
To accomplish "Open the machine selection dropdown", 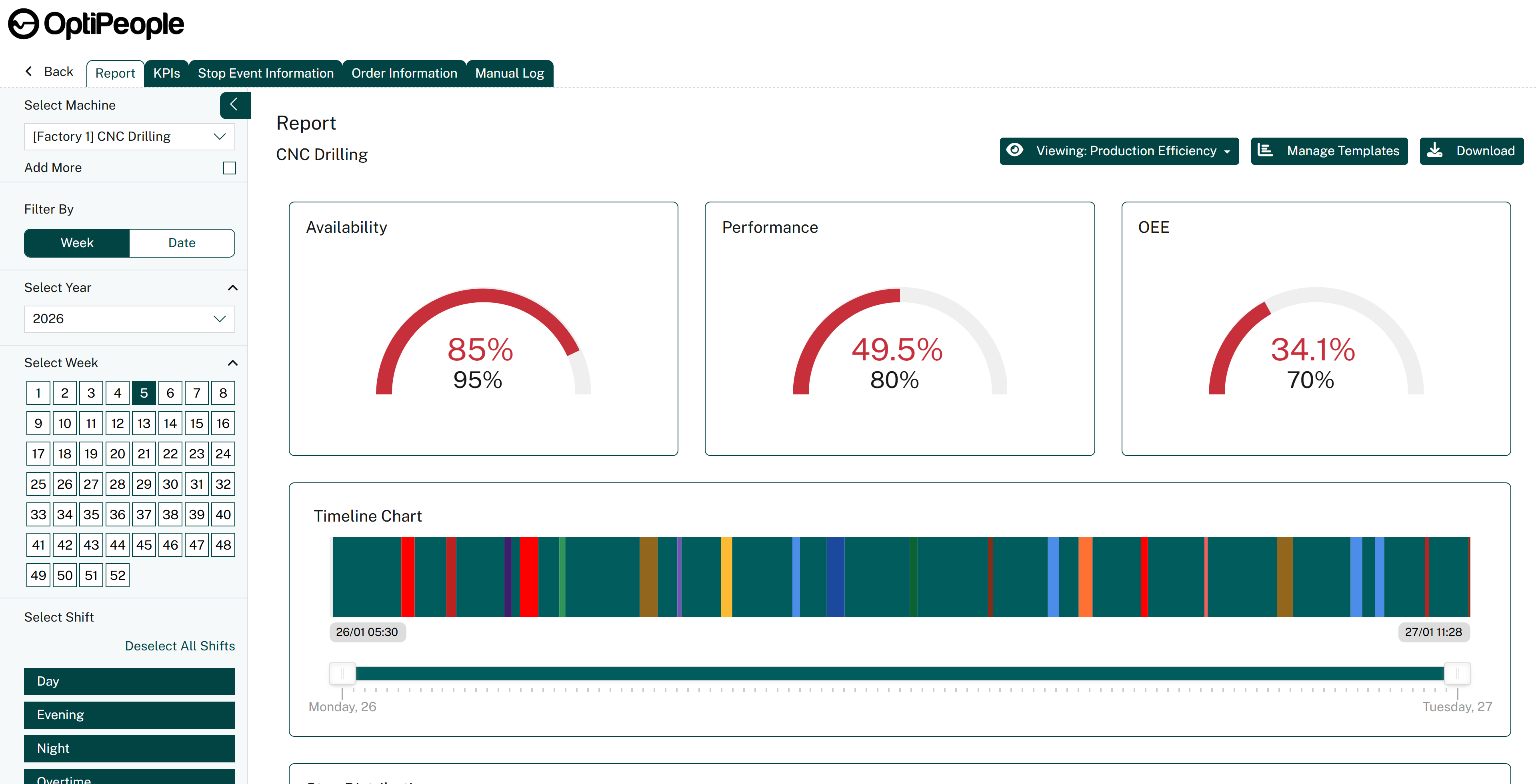I will (129, 136).
